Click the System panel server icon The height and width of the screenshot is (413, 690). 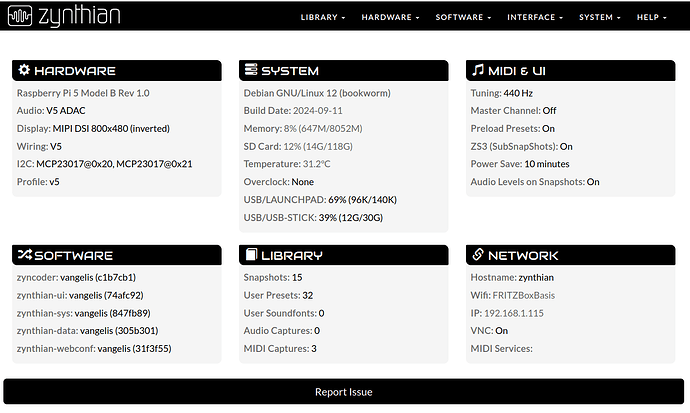tap(251, 69)
